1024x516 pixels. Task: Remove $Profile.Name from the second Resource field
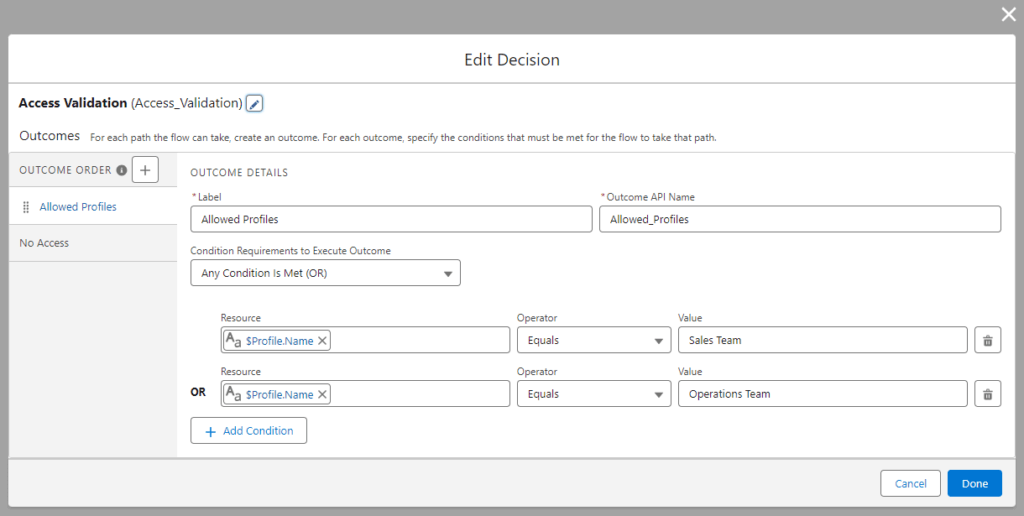323,395
